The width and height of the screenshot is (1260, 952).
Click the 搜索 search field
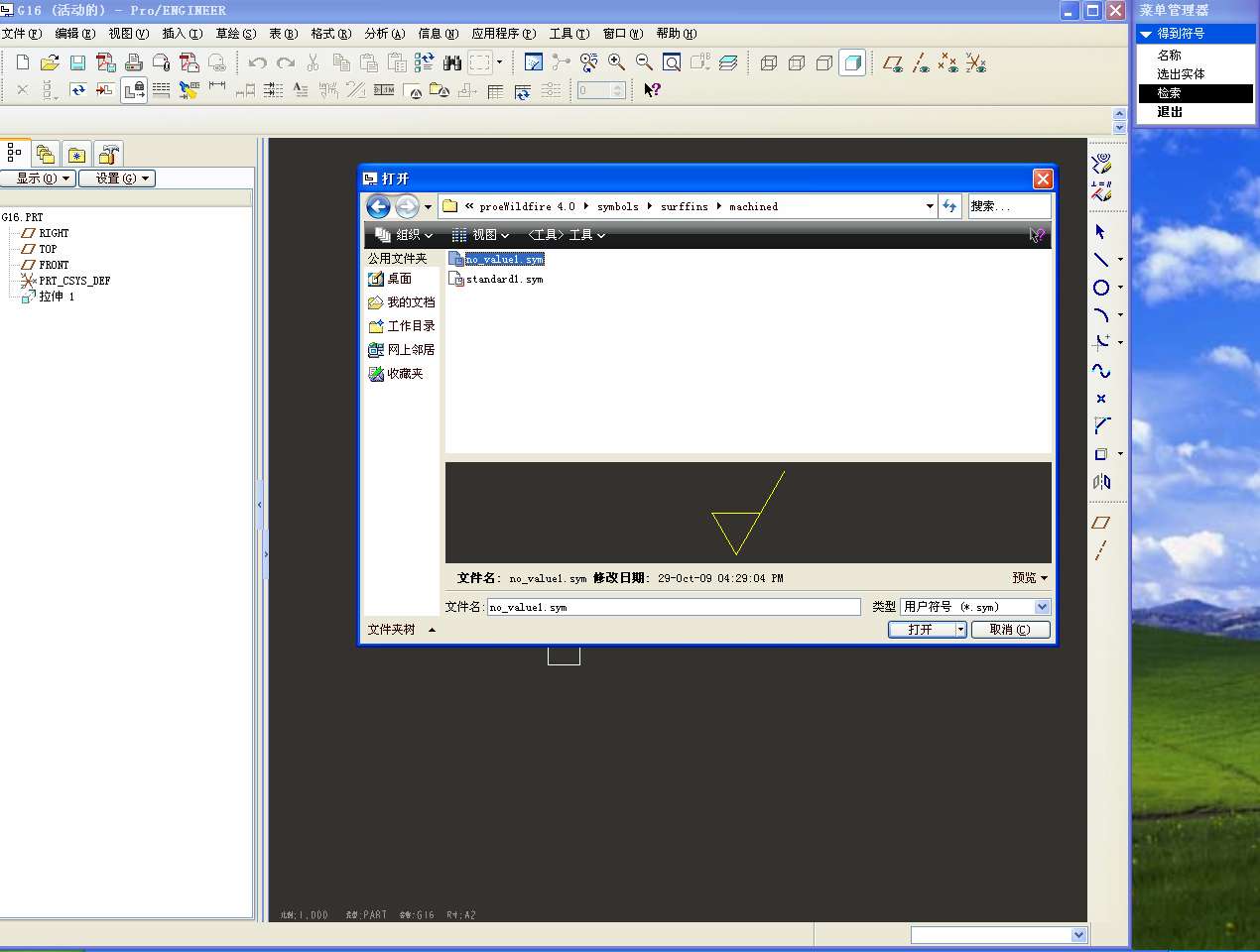[x=1009, y=206]
